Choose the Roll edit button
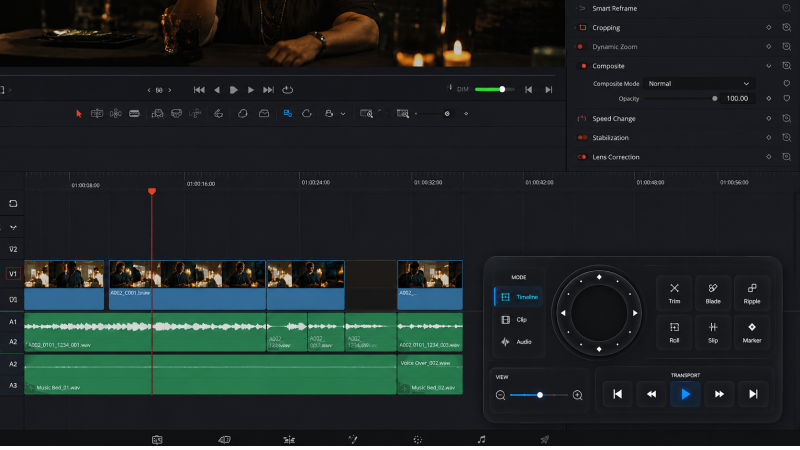 coord(674,333)
